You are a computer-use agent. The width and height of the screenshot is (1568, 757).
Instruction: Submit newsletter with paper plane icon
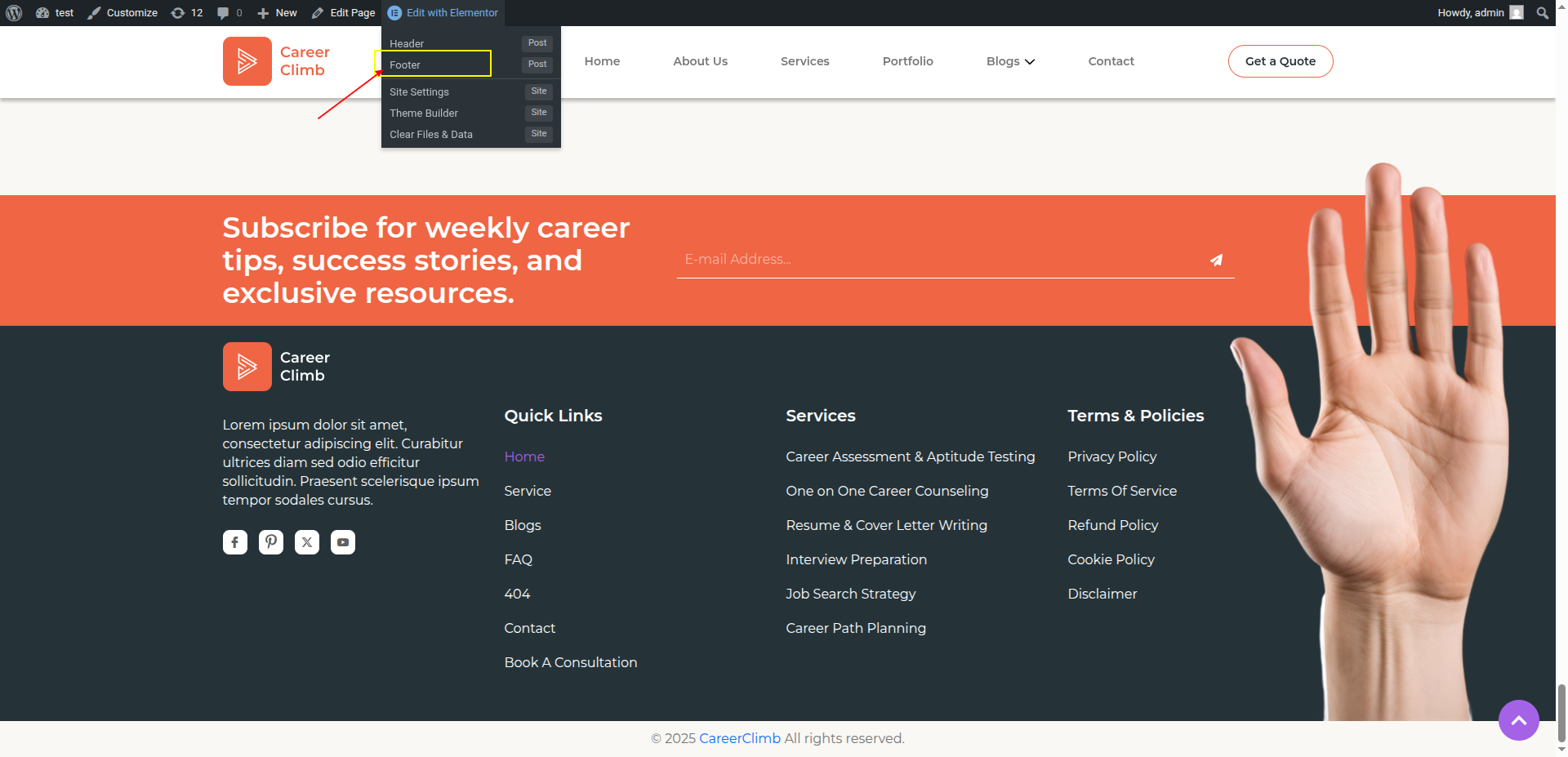click(x=1216, y=260)
